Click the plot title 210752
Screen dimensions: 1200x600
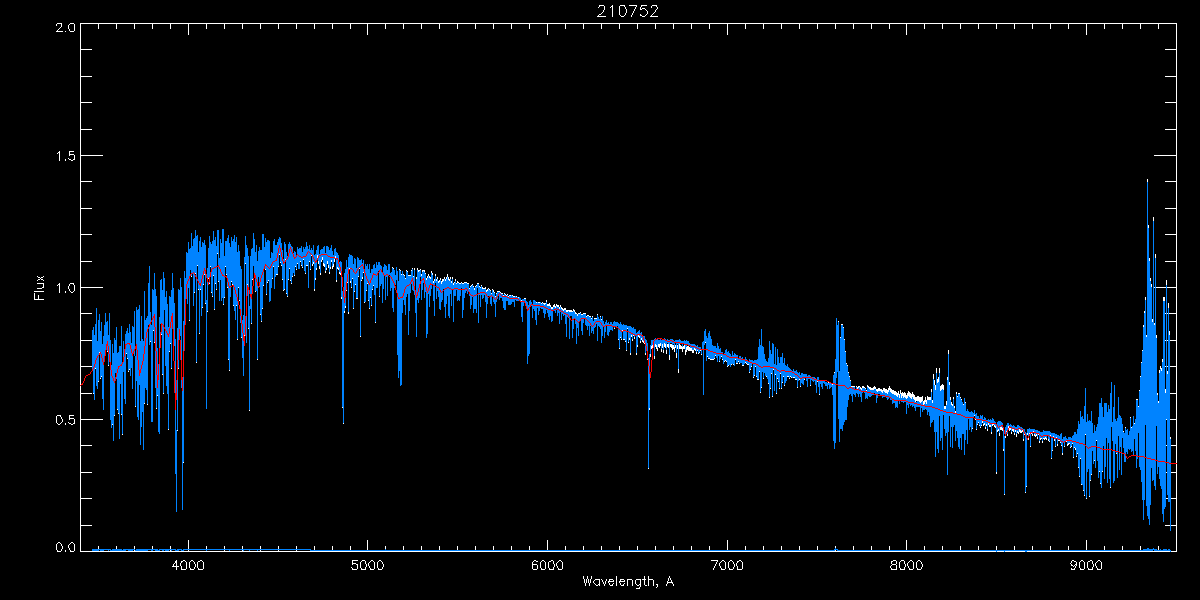pos(627,11)
